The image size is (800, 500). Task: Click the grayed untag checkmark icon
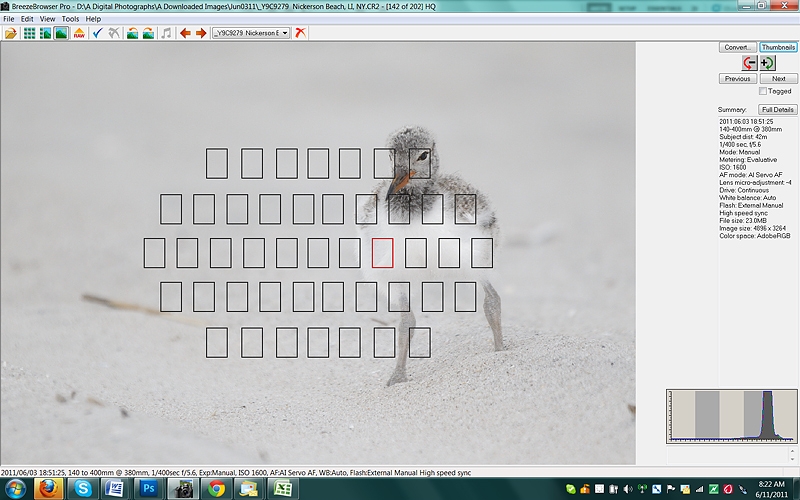click(114, 33)
